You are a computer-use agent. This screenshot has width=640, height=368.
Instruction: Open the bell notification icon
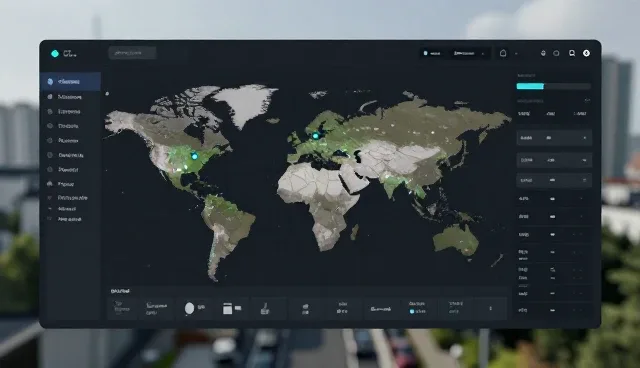click(x=503, y=53)
